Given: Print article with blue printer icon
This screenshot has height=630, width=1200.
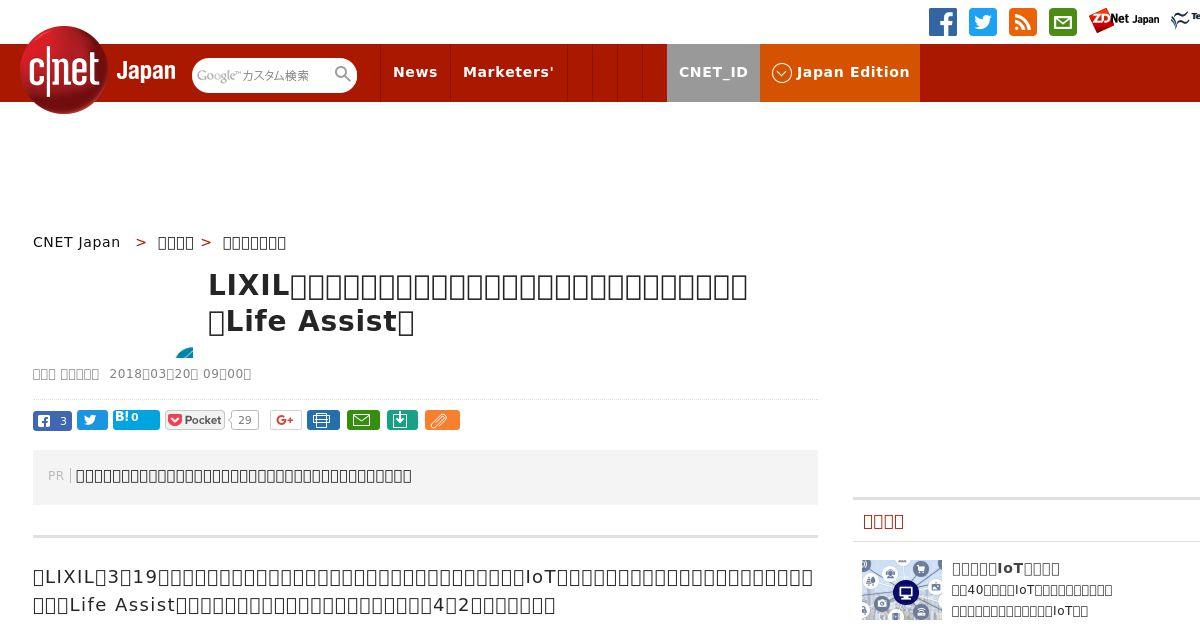Looking at the screenshot, I should 323,420.
